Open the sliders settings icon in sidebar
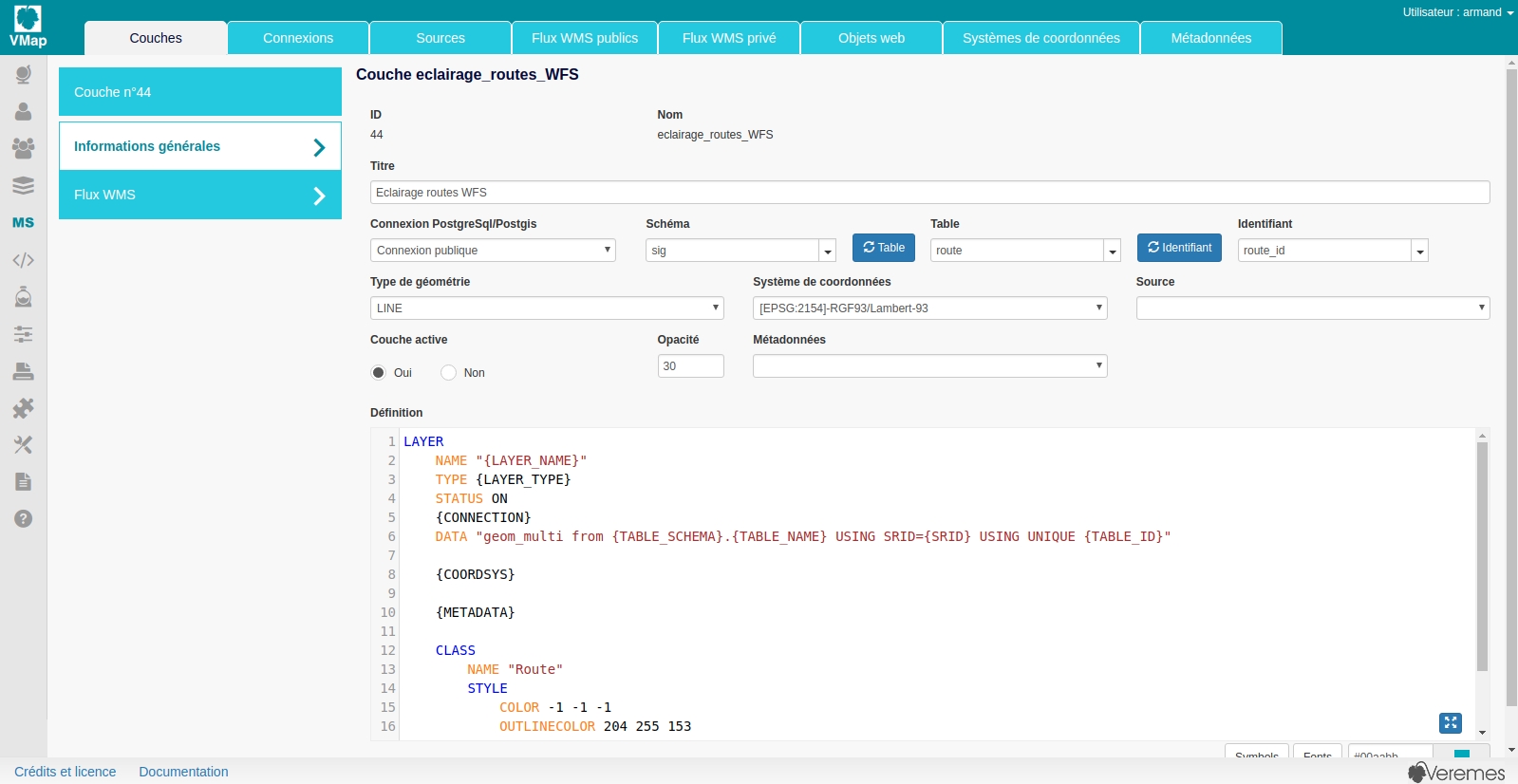 pyautogui.click(x=24, y=333)
